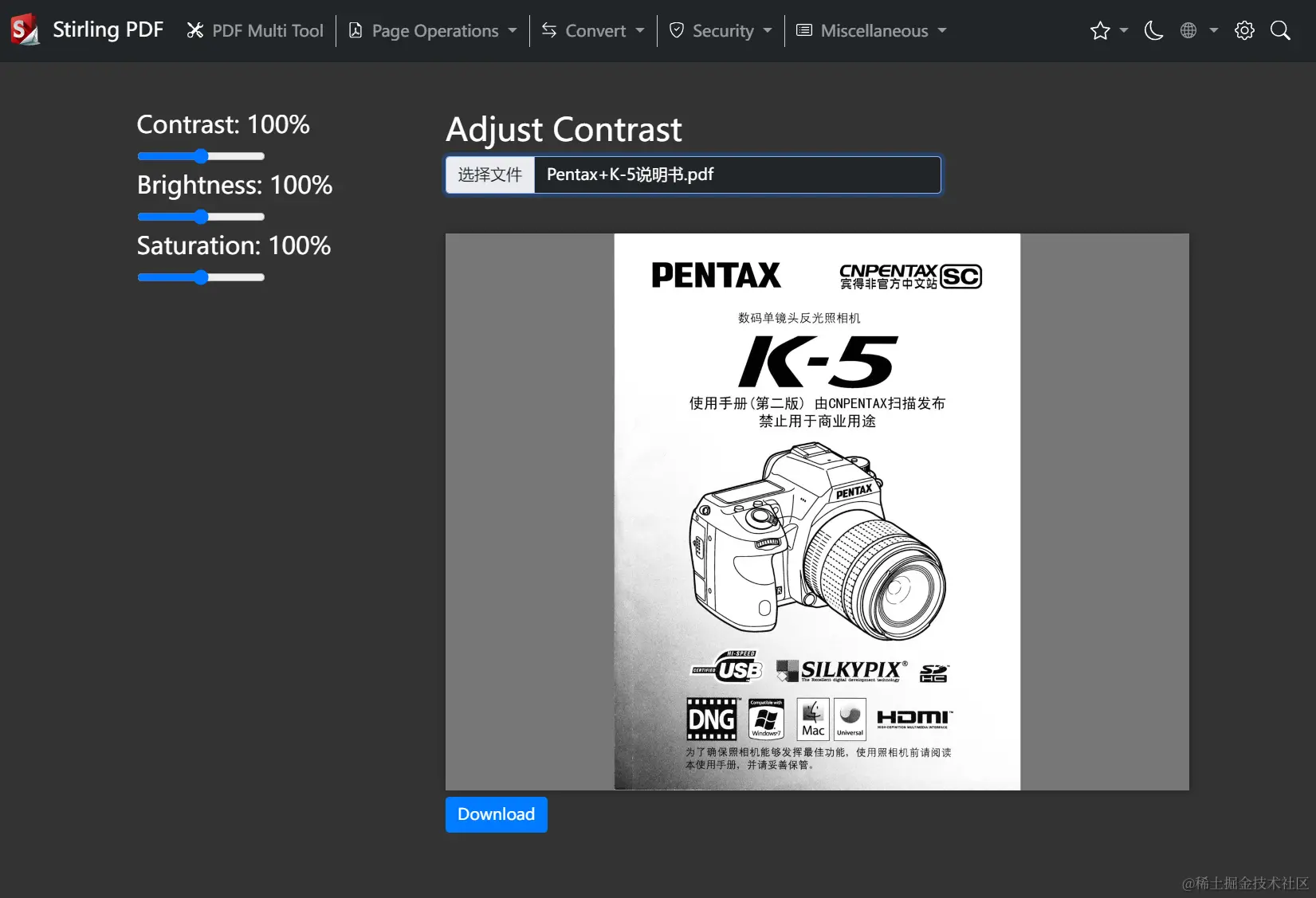This screenshot has width=1316, height=898.
Task: Expand the favorites dropdown caret
Action: pyautogui.click(x=1124, y=30)
